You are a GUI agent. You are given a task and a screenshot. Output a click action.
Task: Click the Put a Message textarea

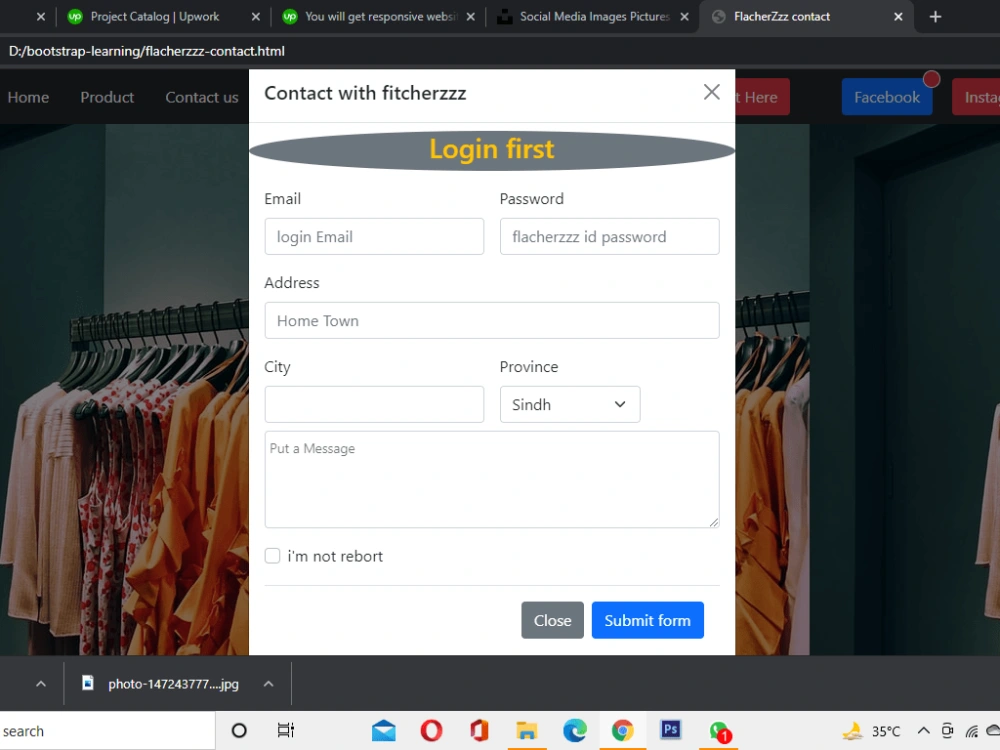click(492, 480)
